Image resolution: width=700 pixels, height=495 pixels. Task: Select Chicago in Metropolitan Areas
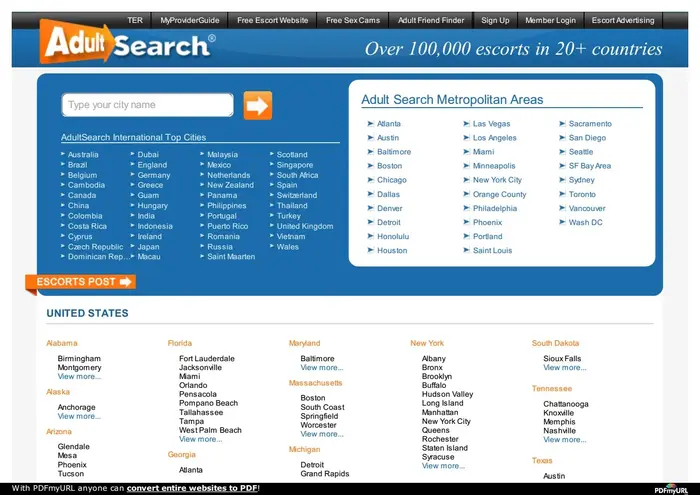pyautogui.click(x=392, y=180)
